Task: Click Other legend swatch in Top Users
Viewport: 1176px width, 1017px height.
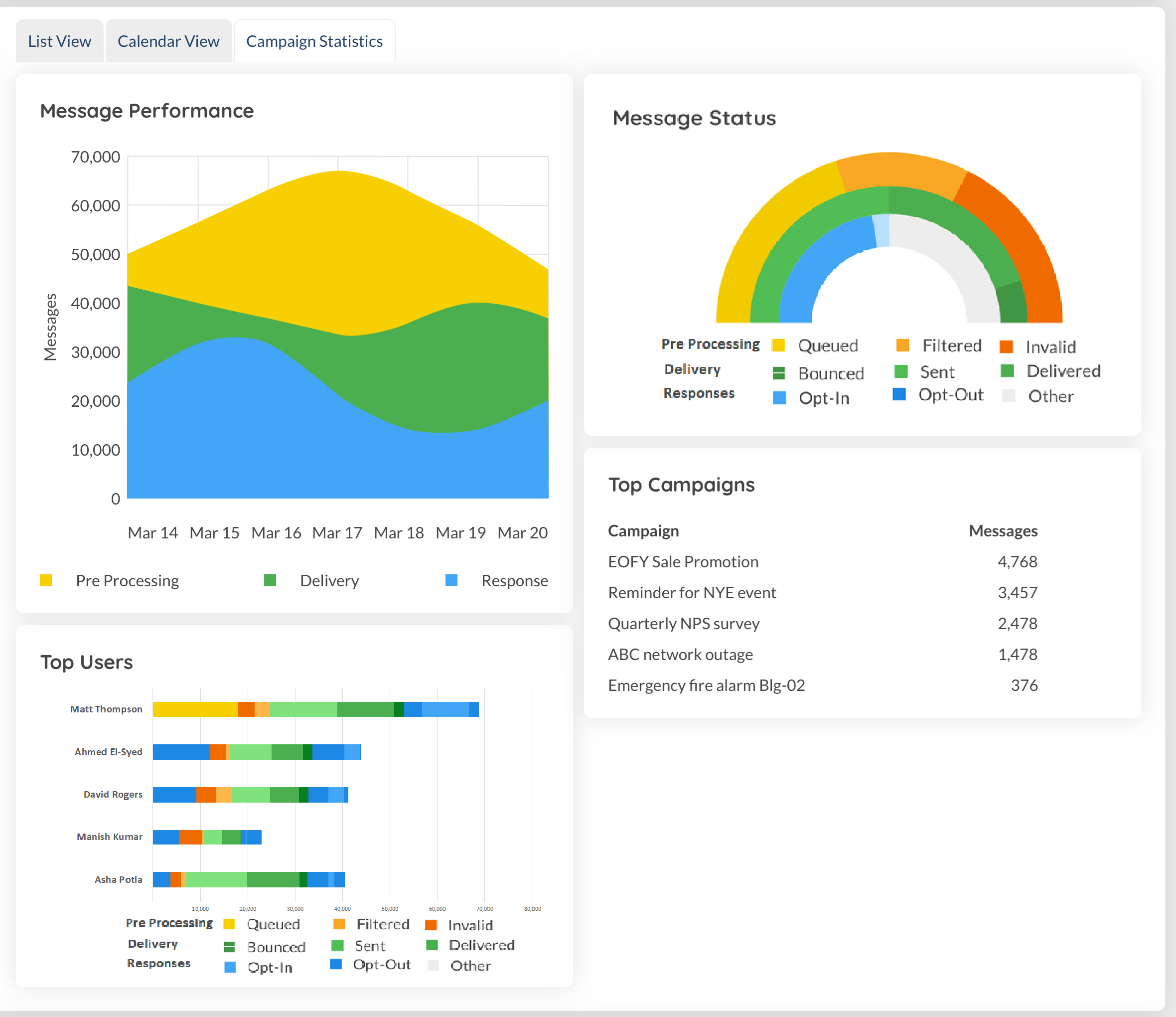Action: coord(433,965)
